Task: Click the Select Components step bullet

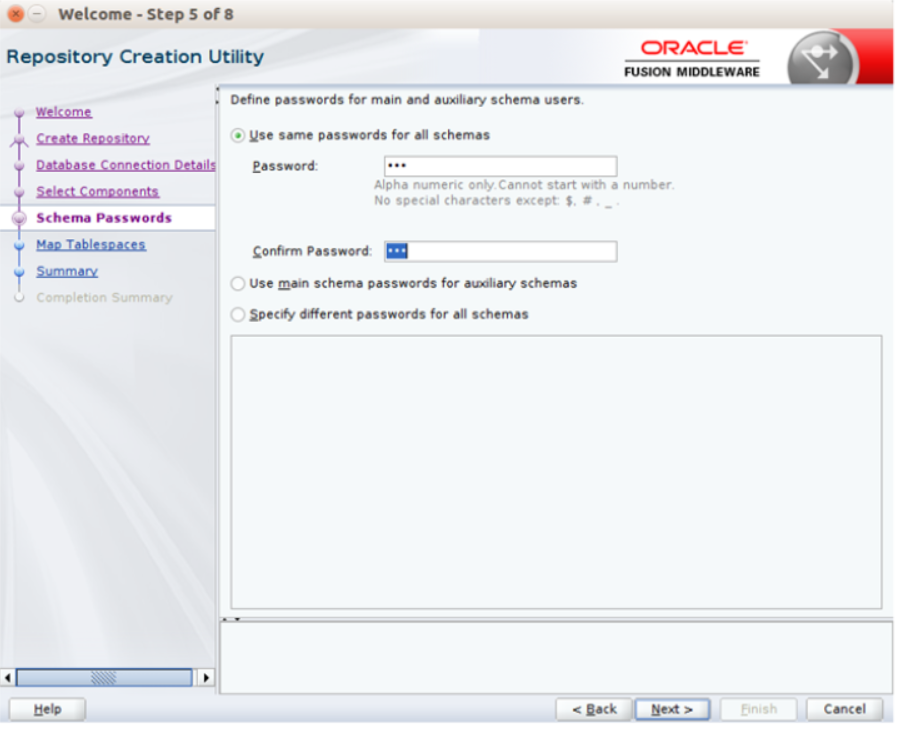Action: [19, 192]
